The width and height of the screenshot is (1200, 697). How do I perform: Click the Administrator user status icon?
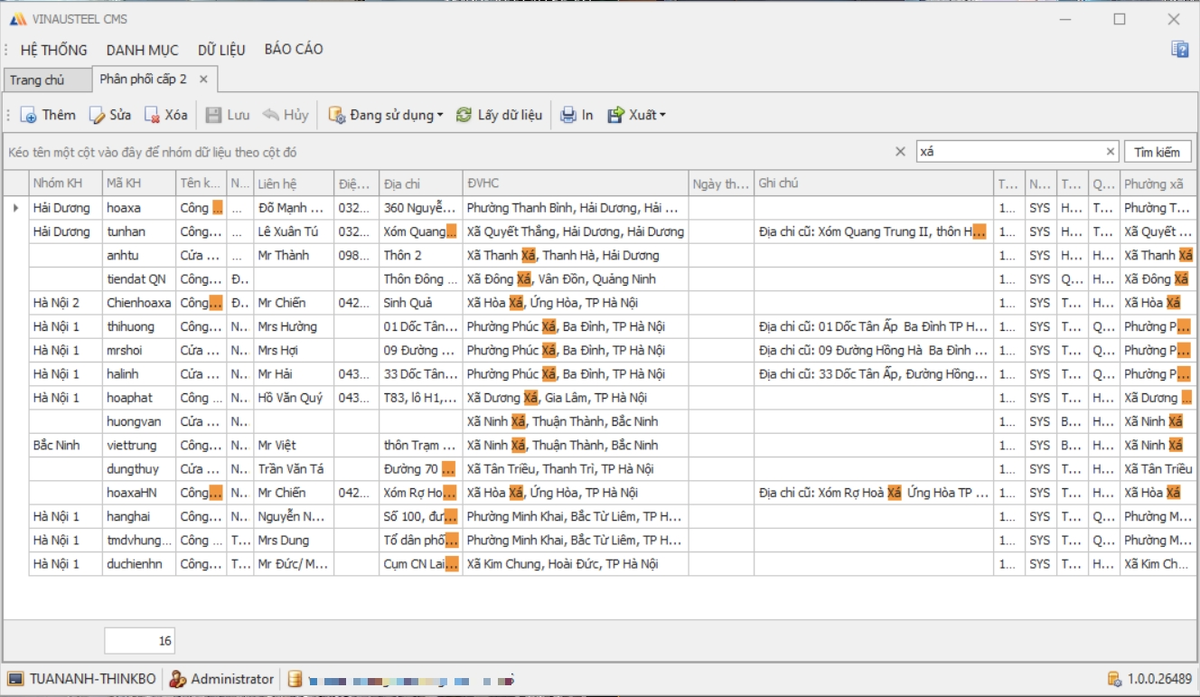(x=178, y=679)
